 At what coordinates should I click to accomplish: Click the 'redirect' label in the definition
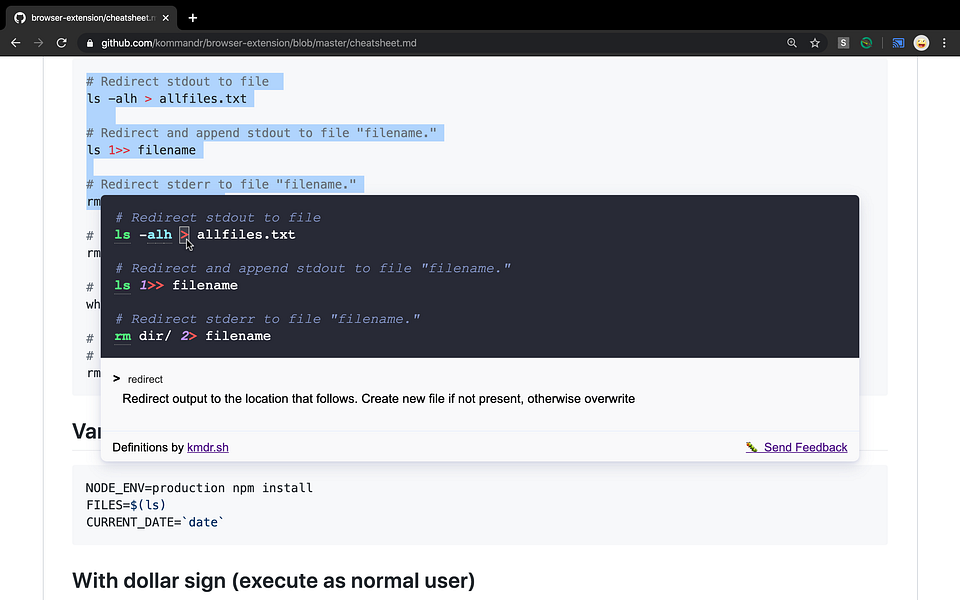tap(145, 380)
